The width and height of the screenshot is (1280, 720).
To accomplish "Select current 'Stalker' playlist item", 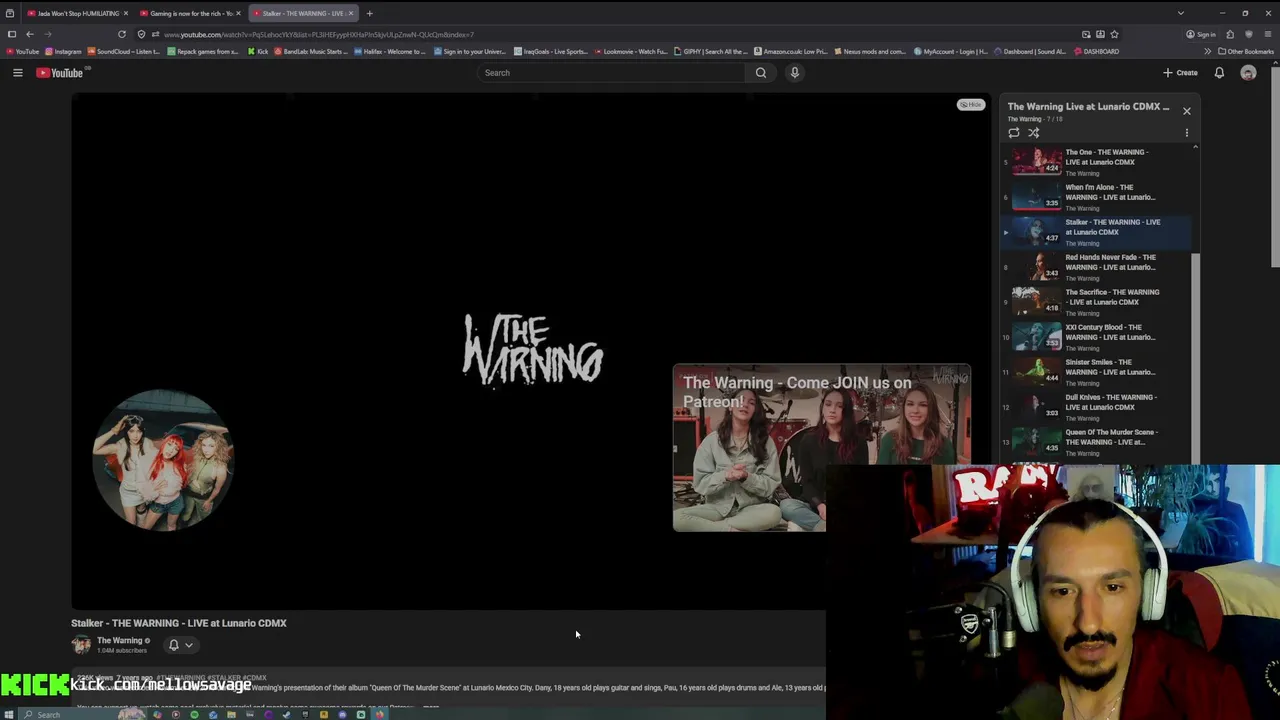I will (1097, 231).
